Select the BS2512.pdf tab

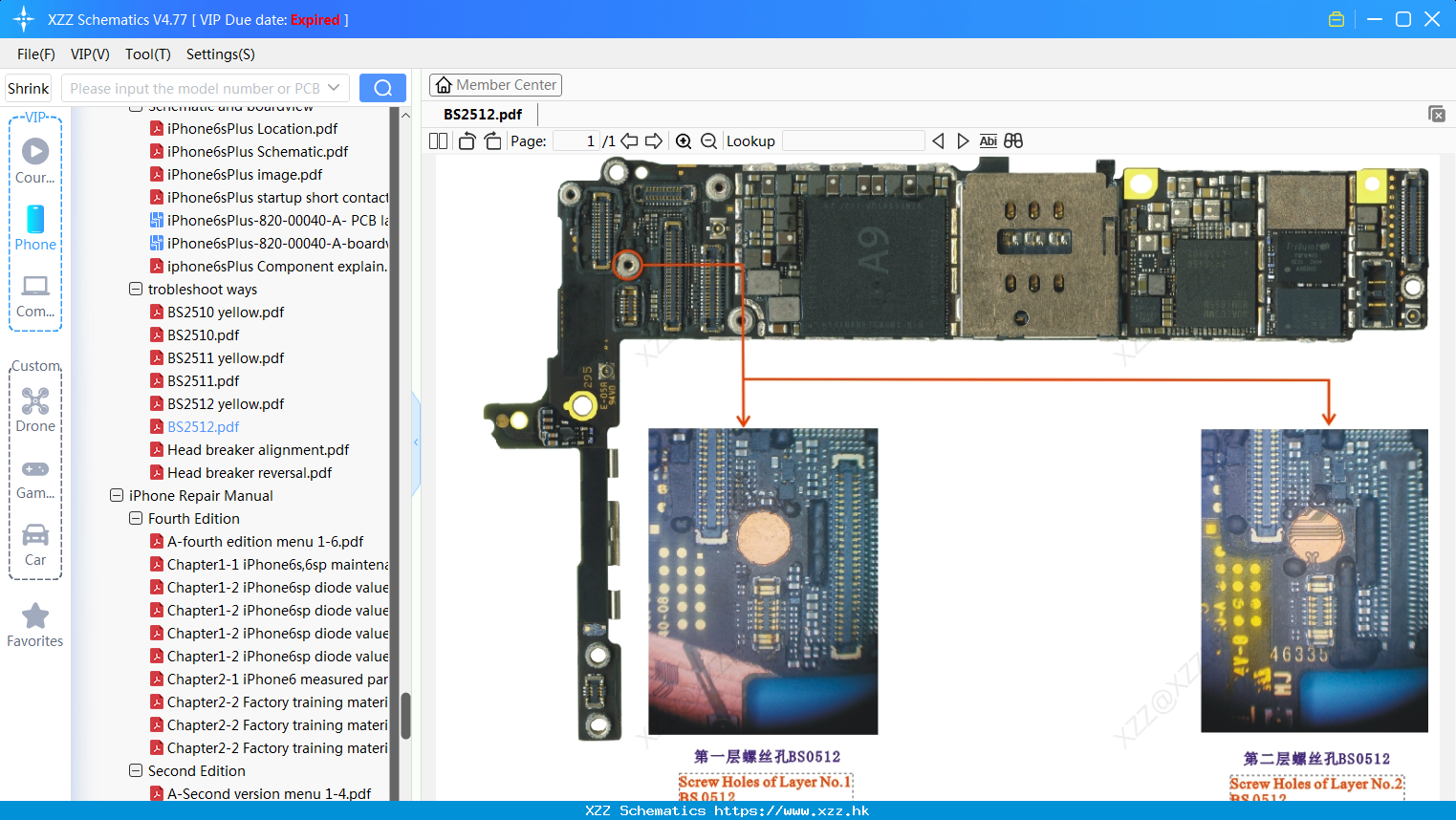coord(483,114)
